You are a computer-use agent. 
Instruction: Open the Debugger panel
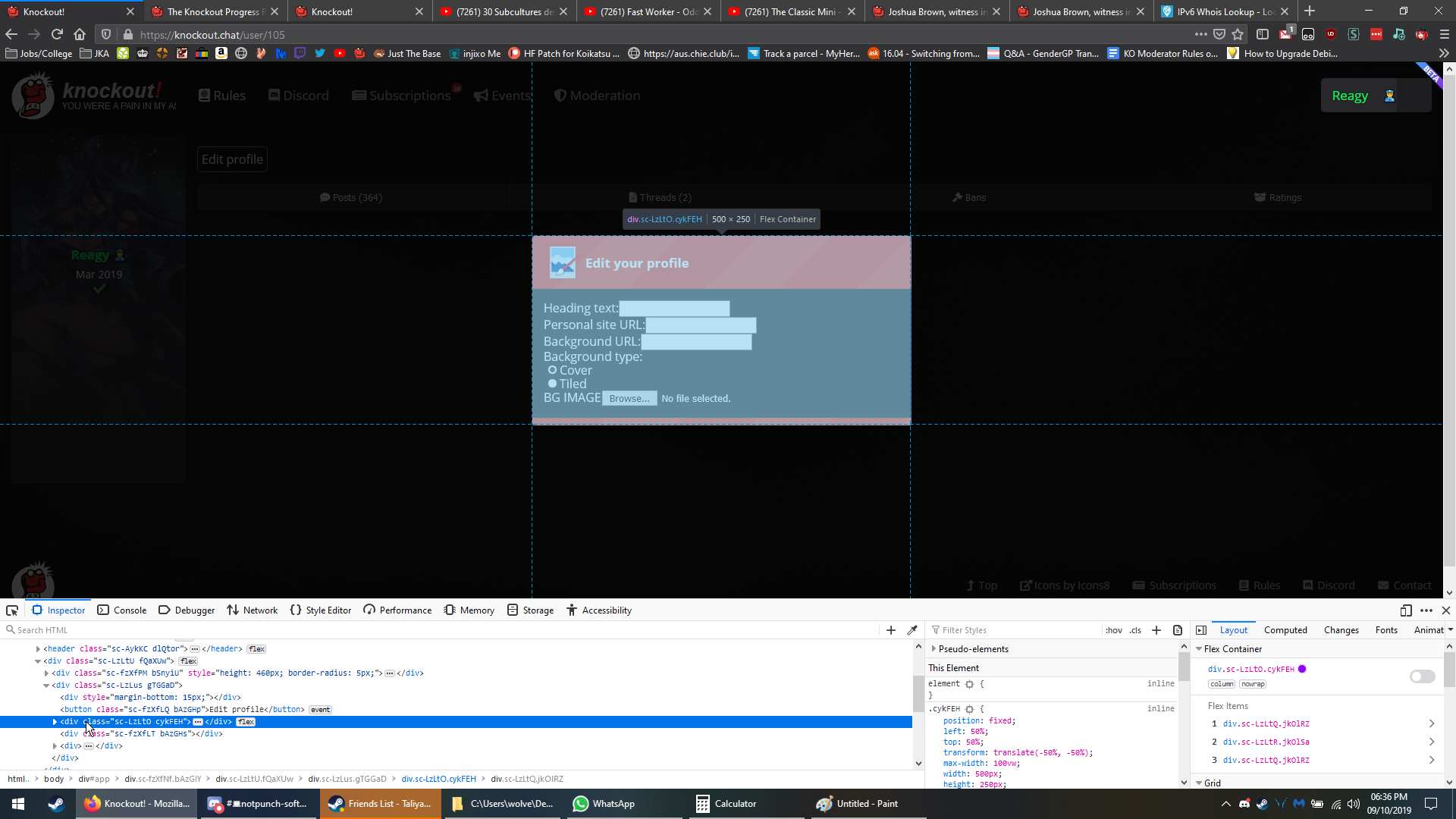coord(187,610)
